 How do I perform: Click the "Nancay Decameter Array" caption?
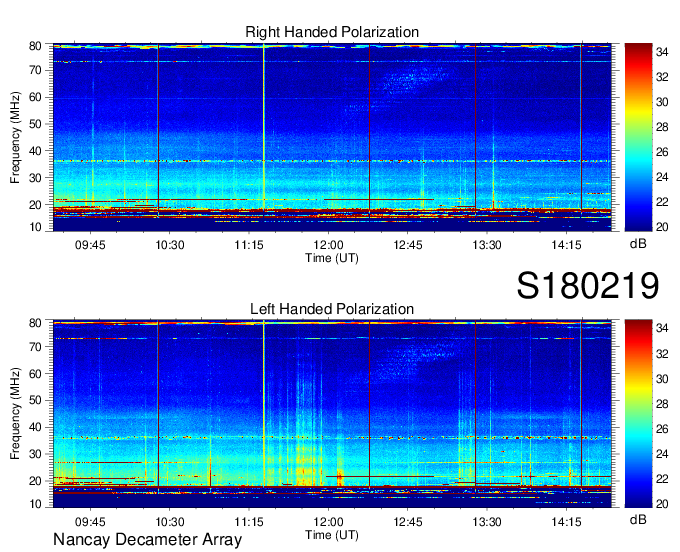(x=147, y=540)
